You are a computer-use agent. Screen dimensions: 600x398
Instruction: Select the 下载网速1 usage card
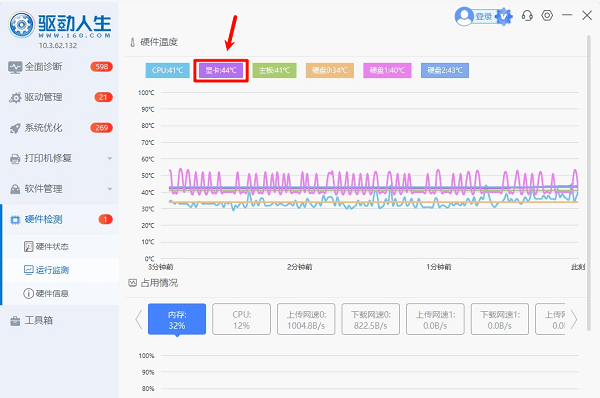(x=500, y=319)
